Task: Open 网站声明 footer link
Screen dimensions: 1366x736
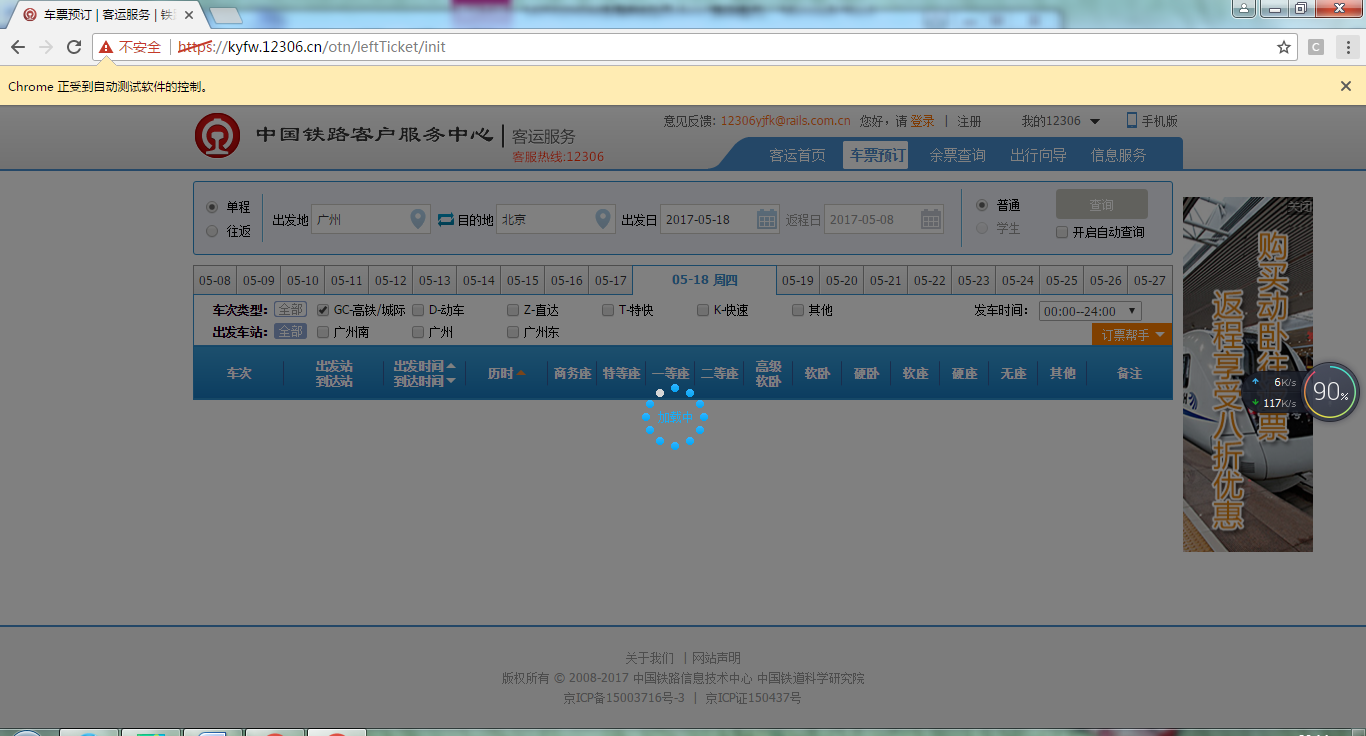Action: pos(716,658)
